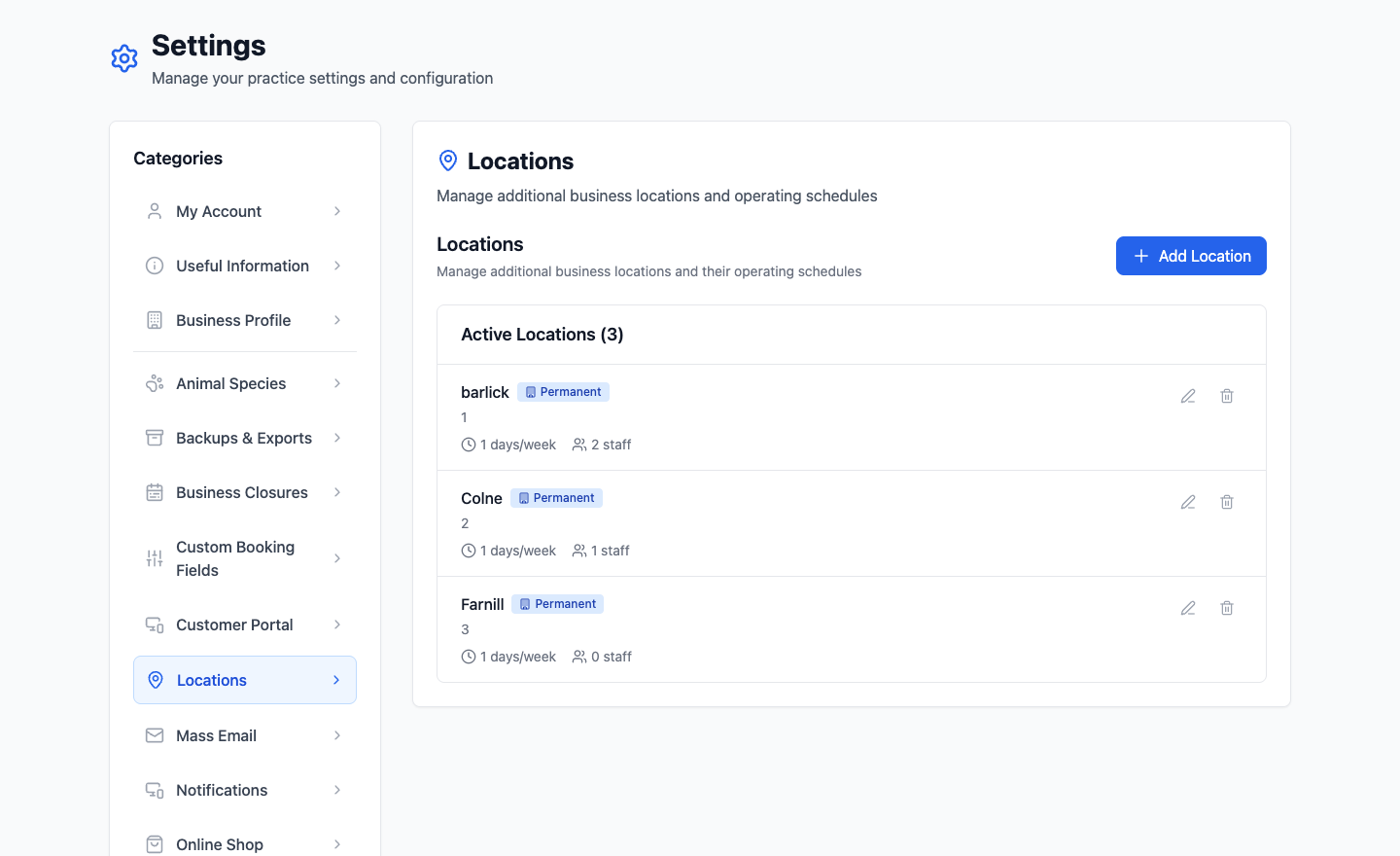Click the barlick location name

pos(485,392)
